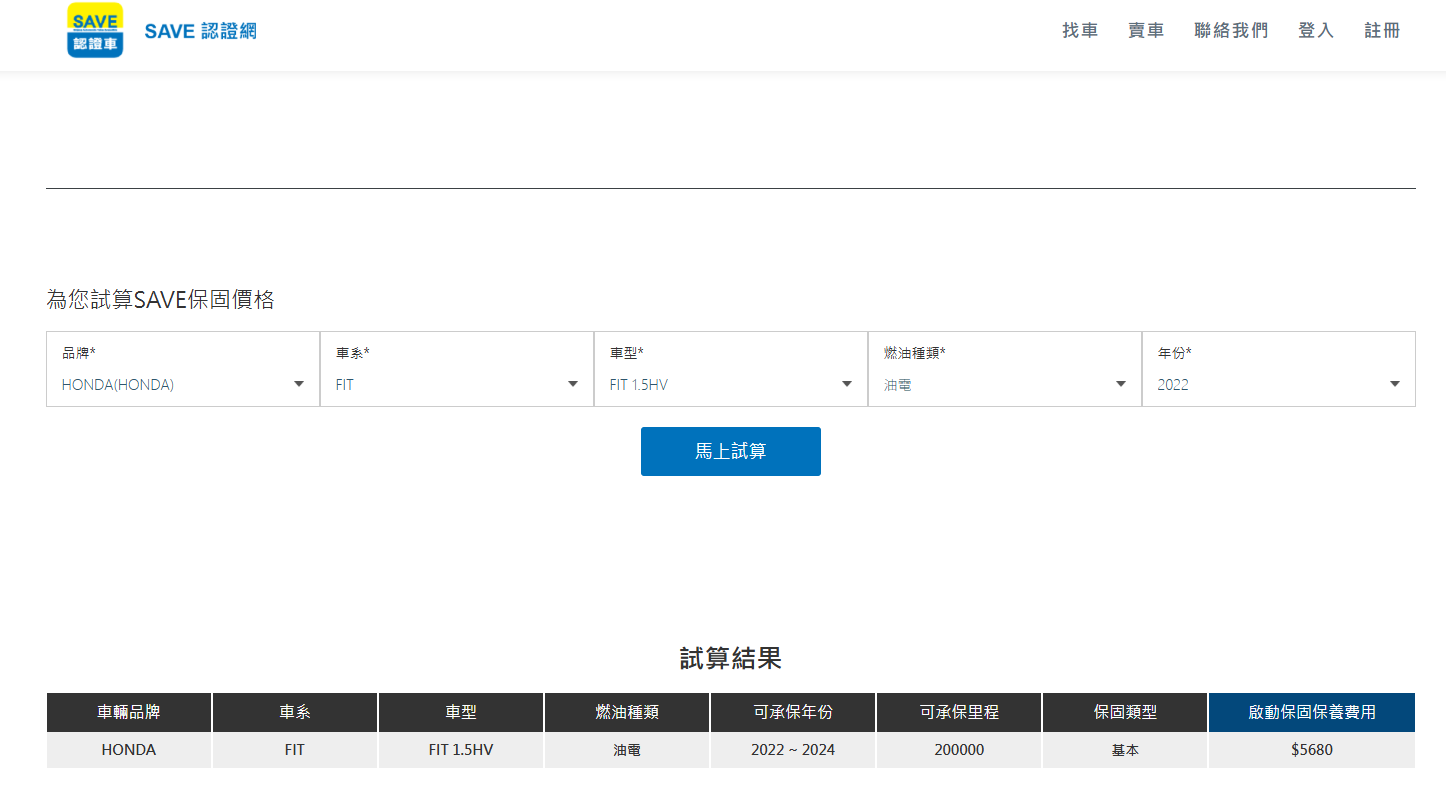The height and width of the screenshot is (794, 1446).
Task: Open the 燃油種類 dropdown showing 油電
Action: tap(1005, 369)
